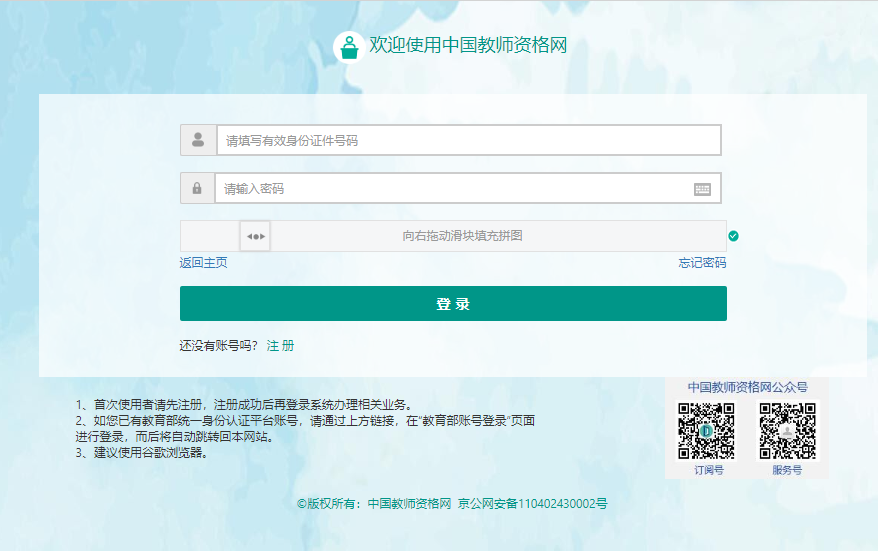The width and height of the screenshot is (878, 551).
Task: Click the 订阅号 QR code image
Action: pyautogui.click(x=707, y=431)
